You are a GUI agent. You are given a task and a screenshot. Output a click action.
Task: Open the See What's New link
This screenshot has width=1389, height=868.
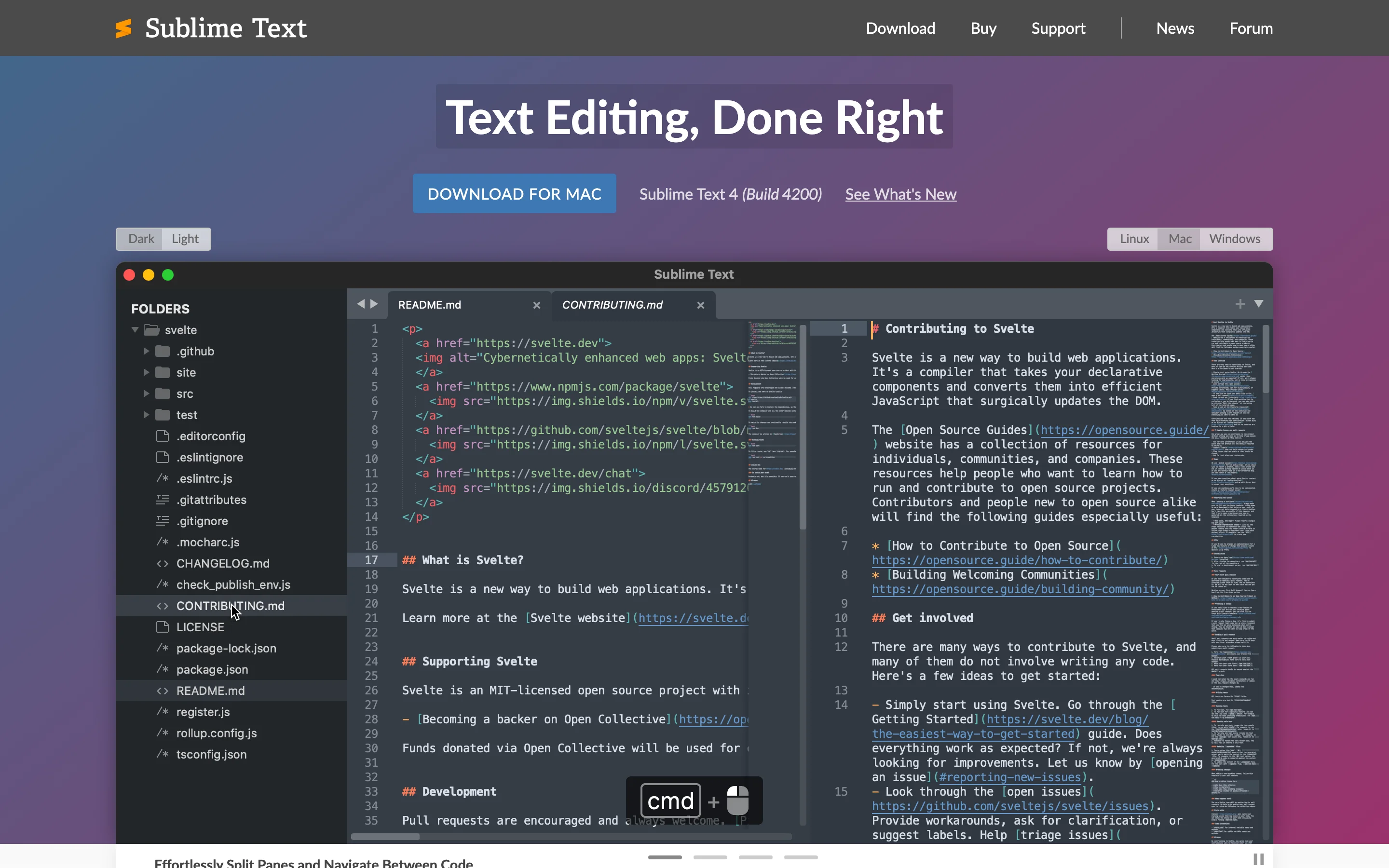click(x=900, y=194)
